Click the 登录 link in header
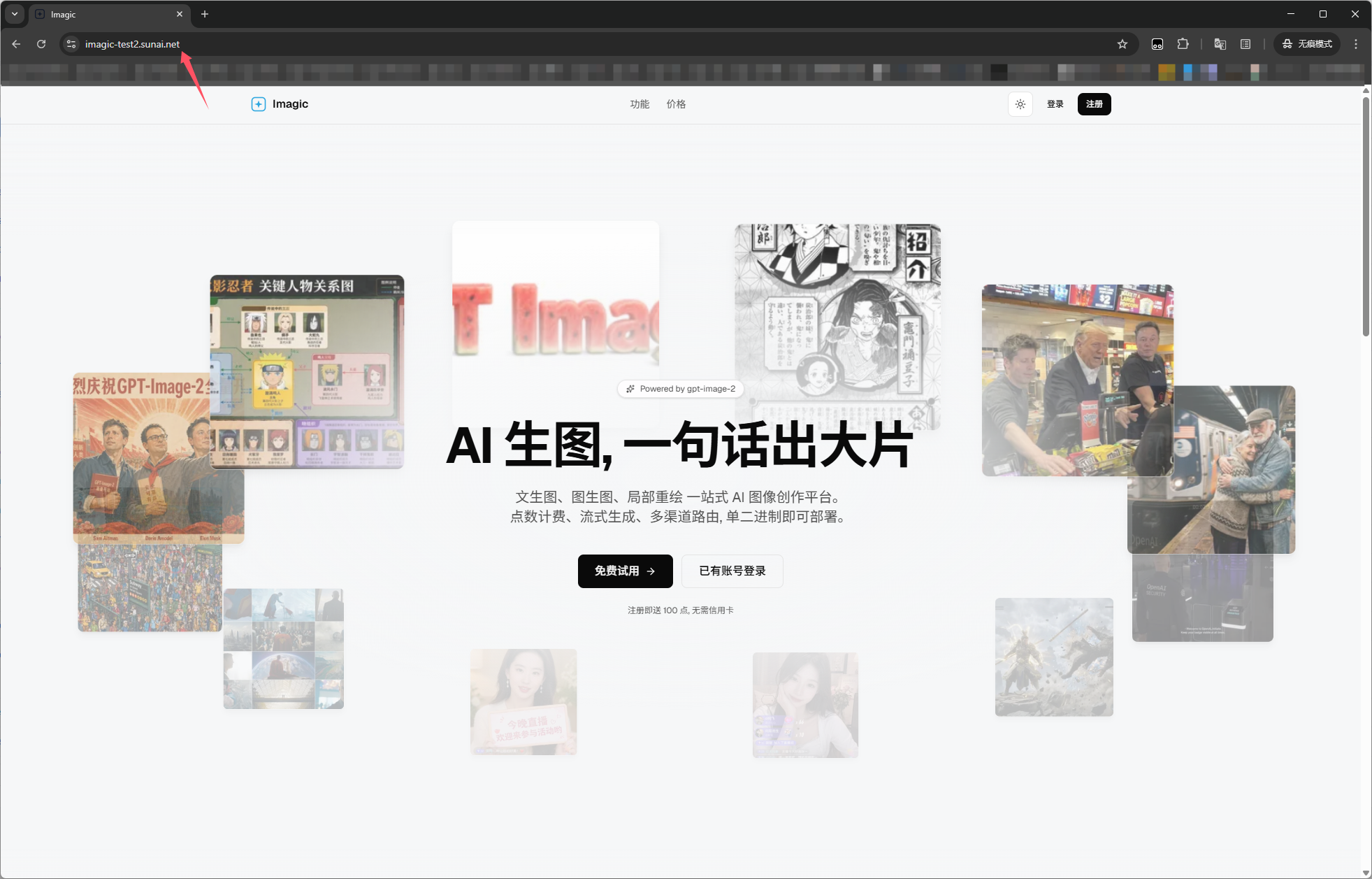The width and height of the screenshot is (1372, 879). pos(1055,104)
